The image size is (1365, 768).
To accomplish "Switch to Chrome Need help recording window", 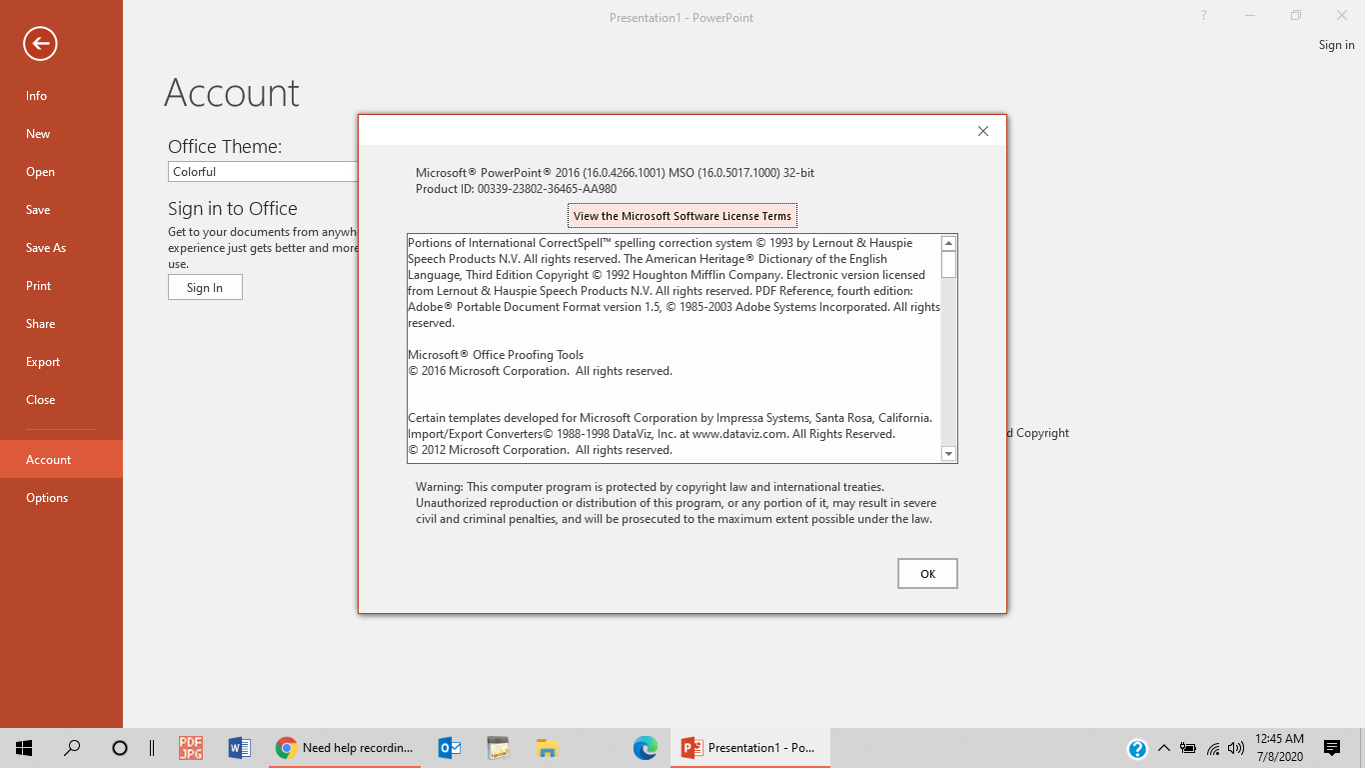I will [x=346, y=748].
